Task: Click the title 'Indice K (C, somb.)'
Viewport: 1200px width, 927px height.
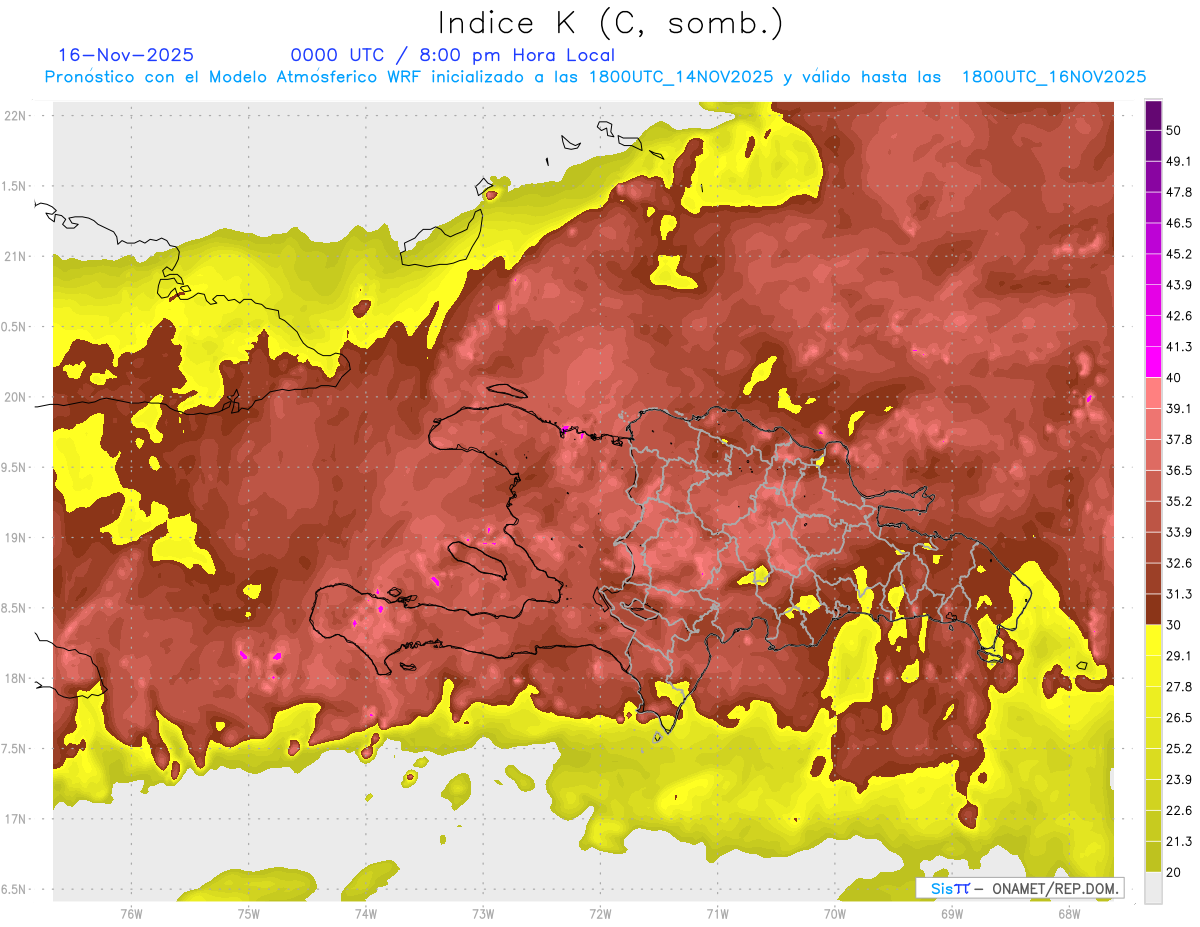Action: 611,23
